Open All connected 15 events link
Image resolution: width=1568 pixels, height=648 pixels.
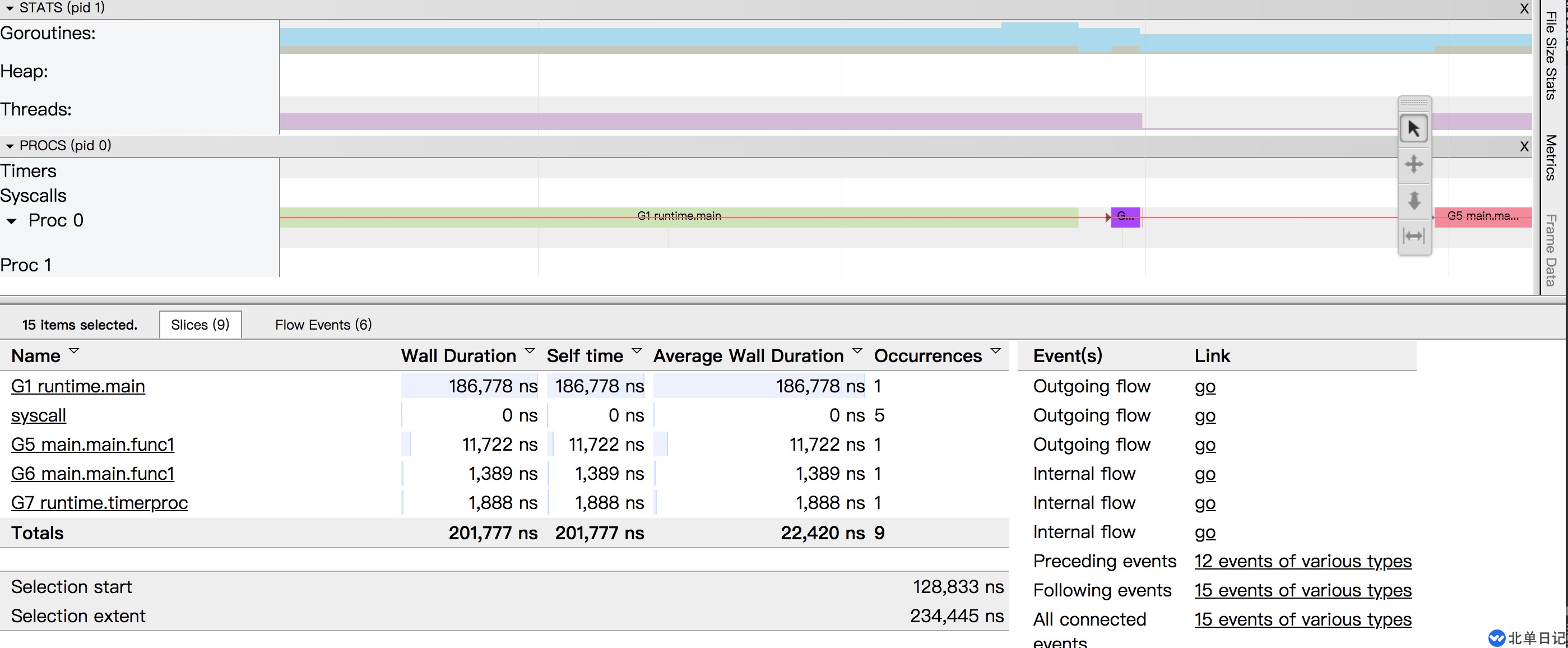coord(1302,619)
